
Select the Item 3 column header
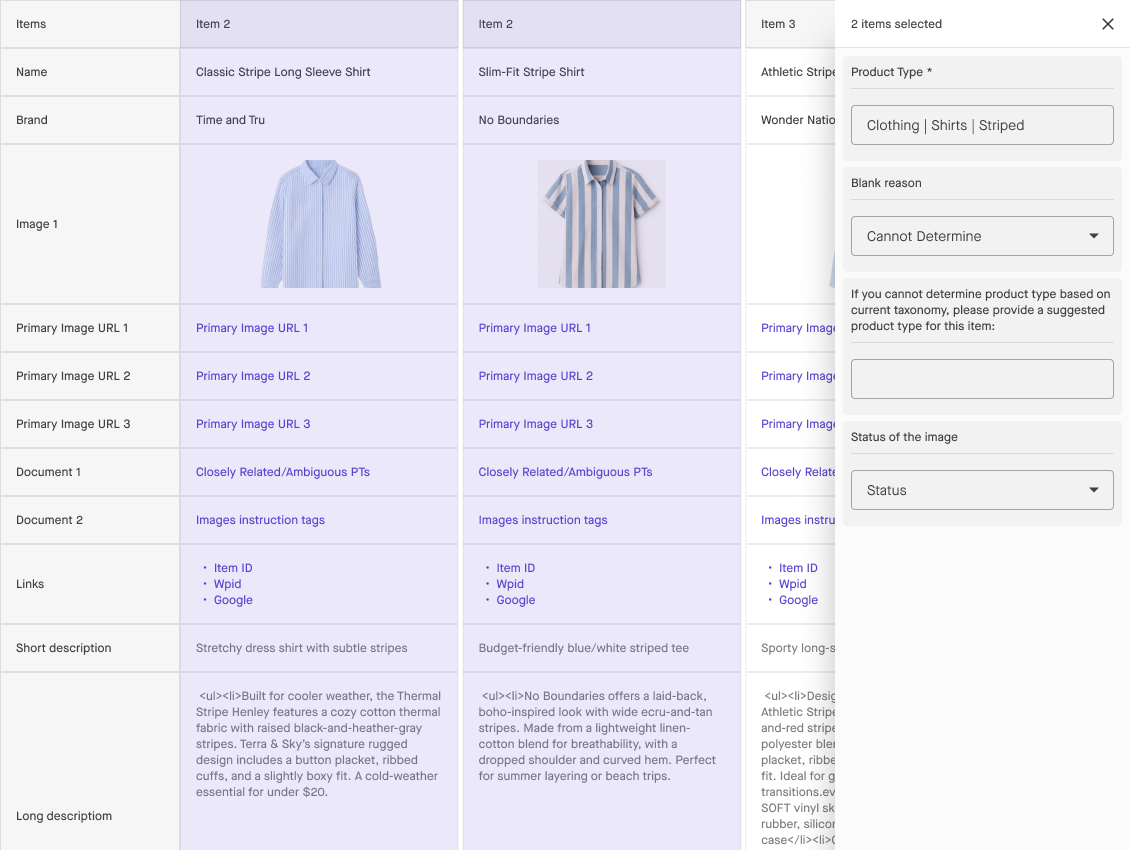pos(790,24)
